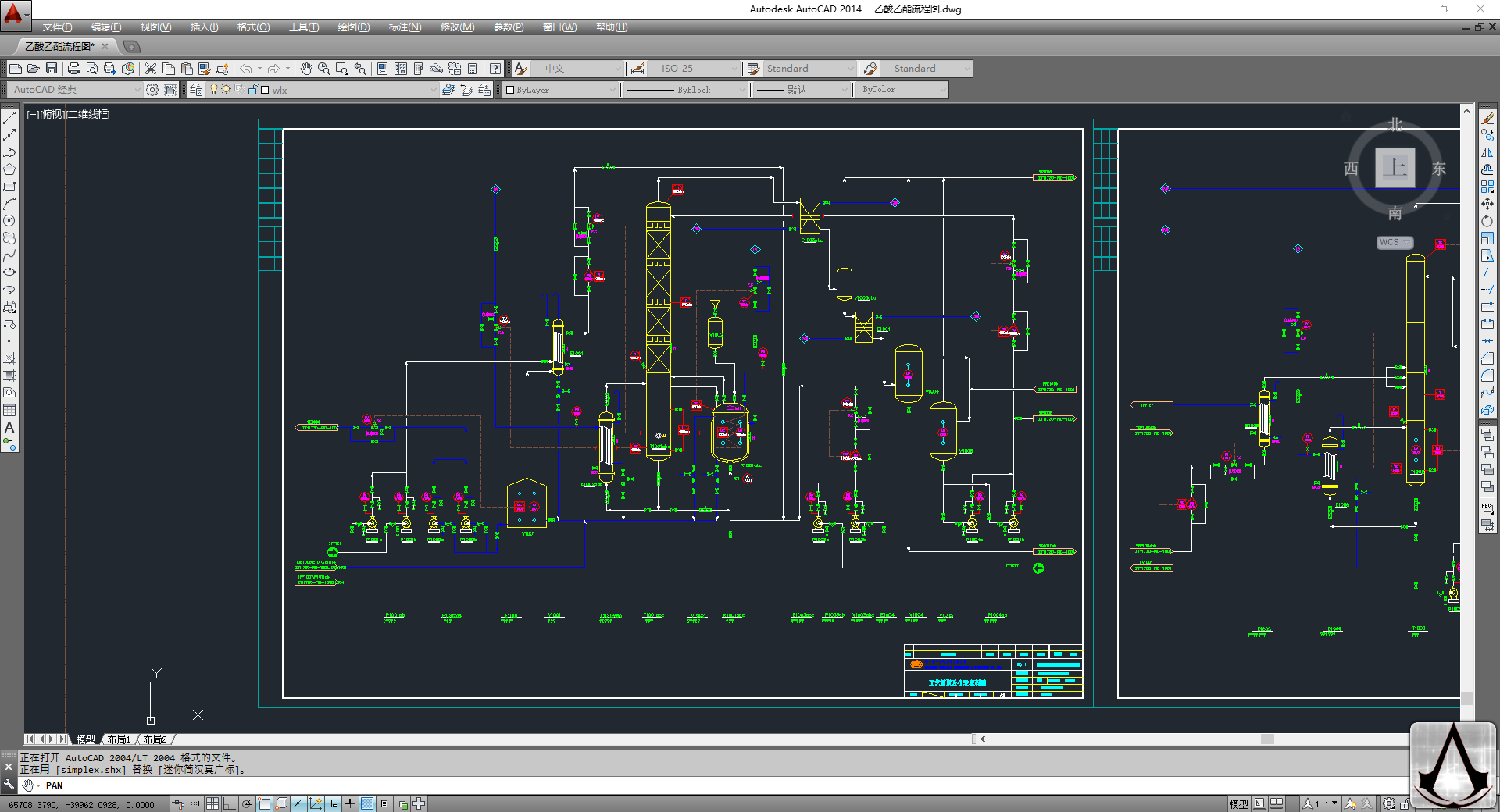Click the 上 top face of ViewCube
The image size is (1500, 812).
pos(1395,168)
